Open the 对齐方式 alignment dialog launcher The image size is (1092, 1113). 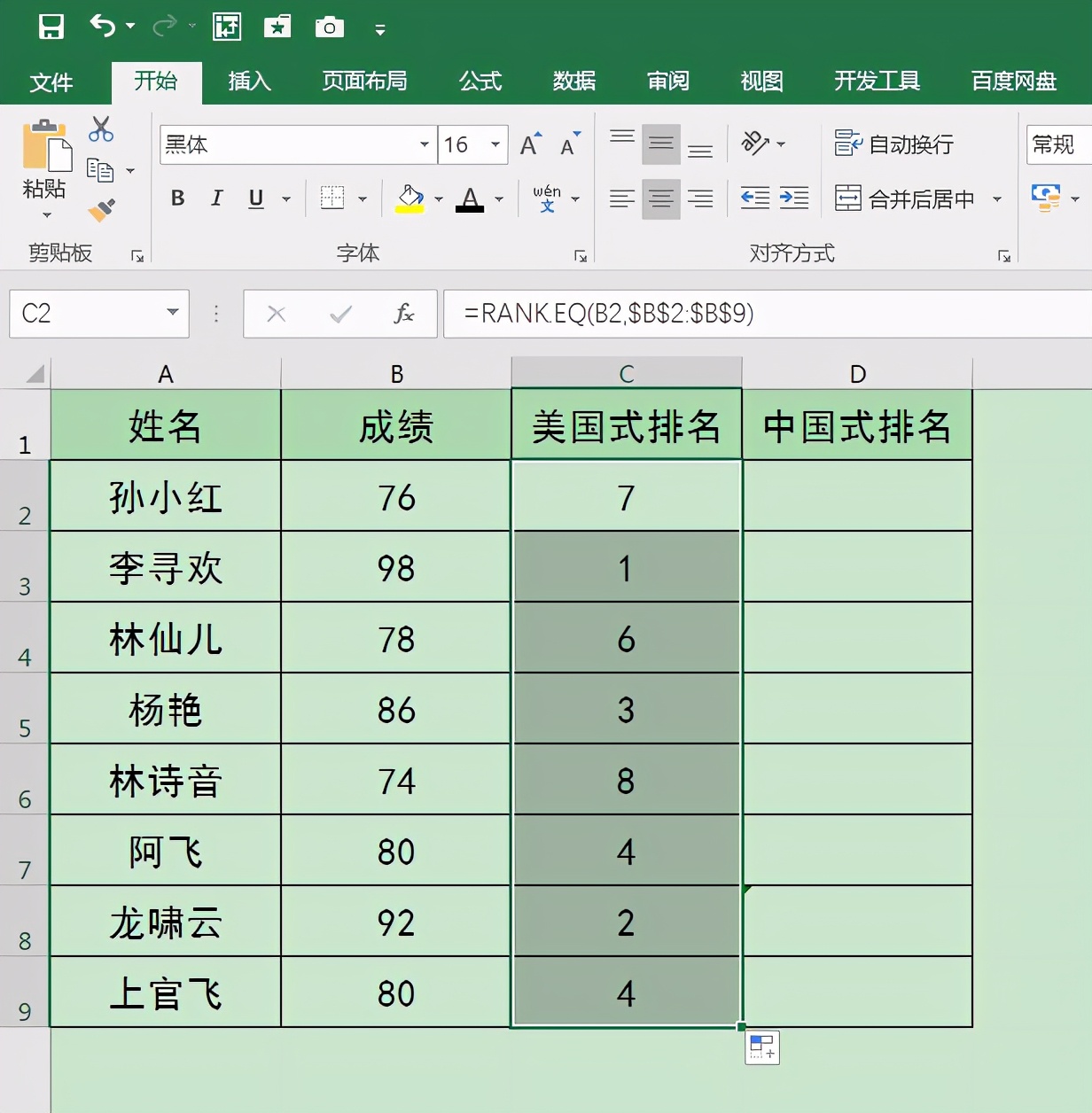click(1004, 256)
